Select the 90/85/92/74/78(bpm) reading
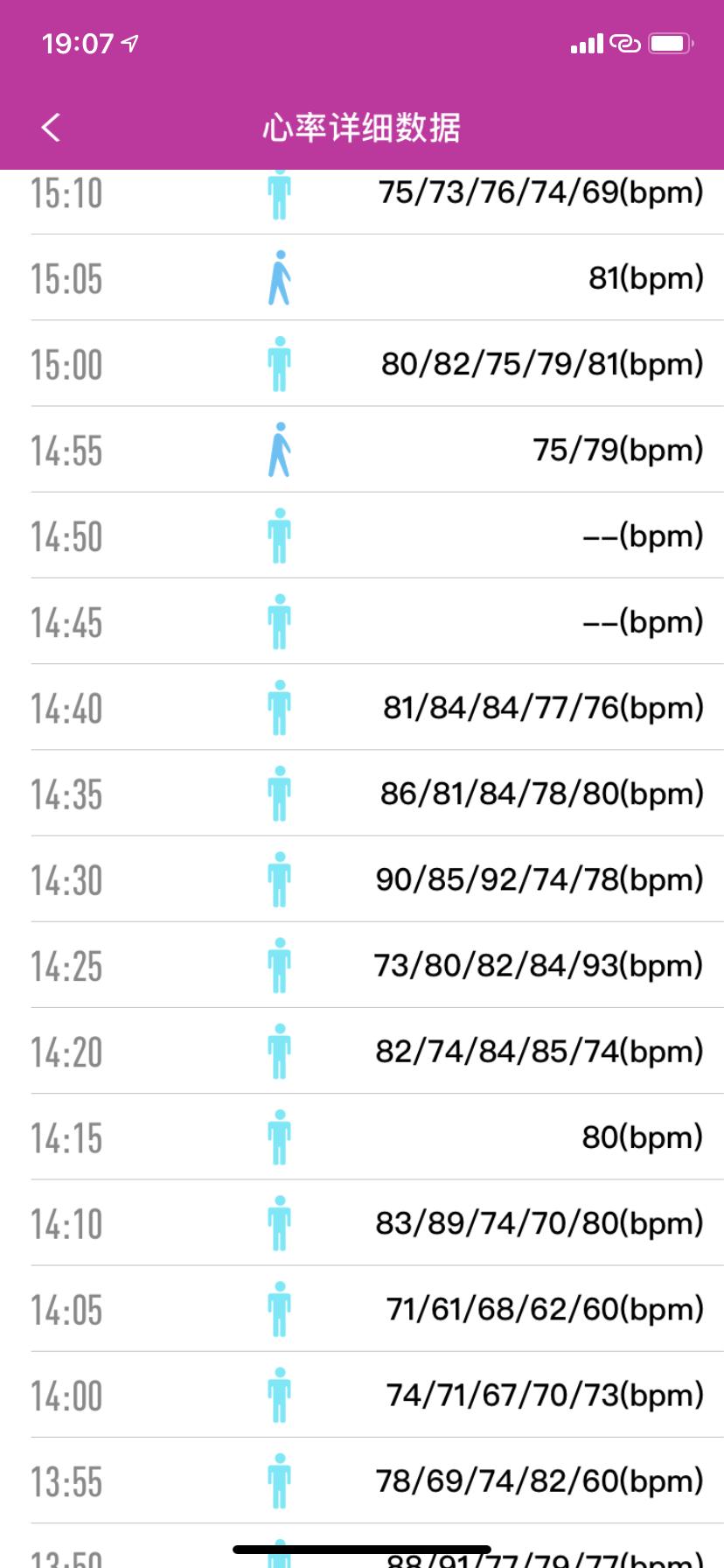 (x=539, y=879)
